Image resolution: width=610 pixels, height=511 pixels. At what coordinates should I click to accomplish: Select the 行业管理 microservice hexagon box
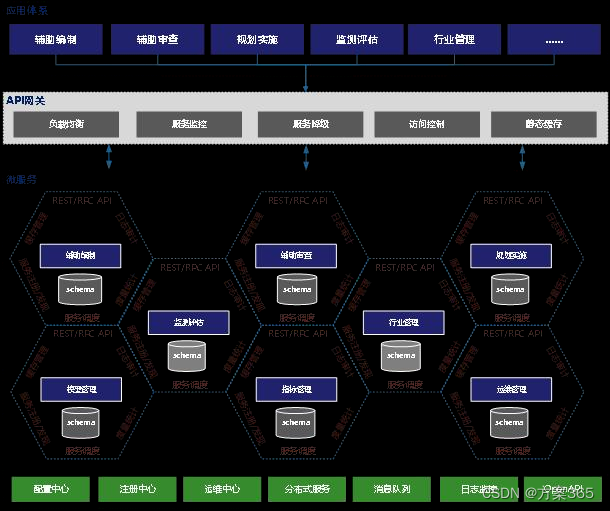pos(403,322)
